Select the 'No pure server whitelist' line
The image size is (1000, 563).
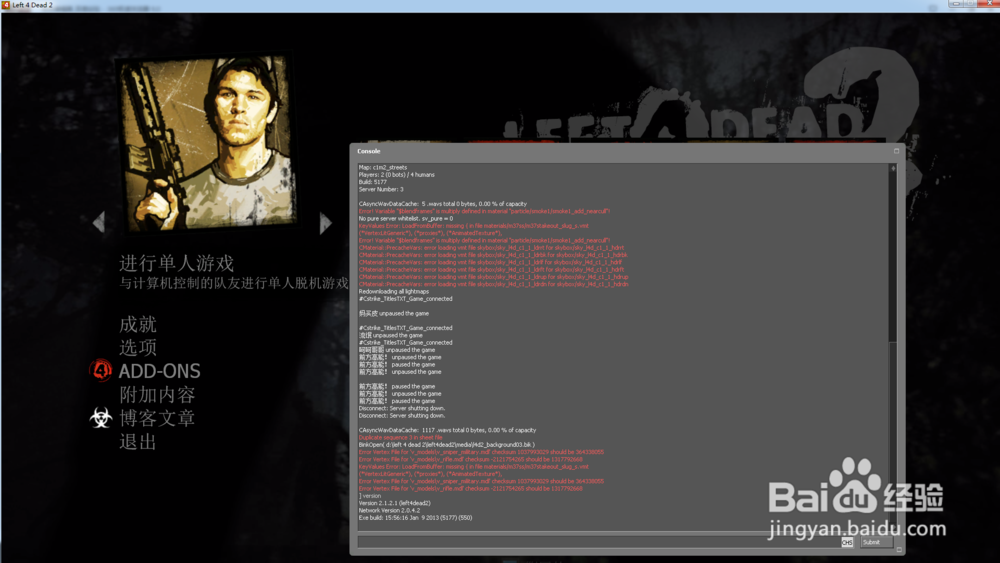(x=406, y=219)
